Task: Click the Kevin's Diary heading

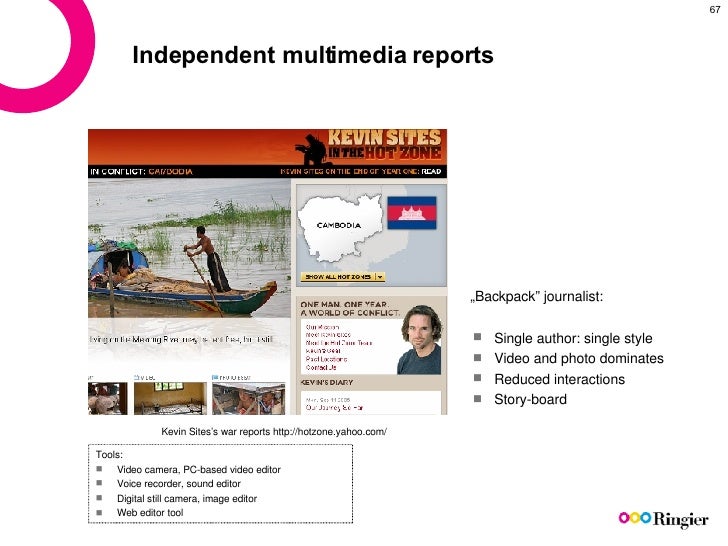Action: (x=327, y=382)
